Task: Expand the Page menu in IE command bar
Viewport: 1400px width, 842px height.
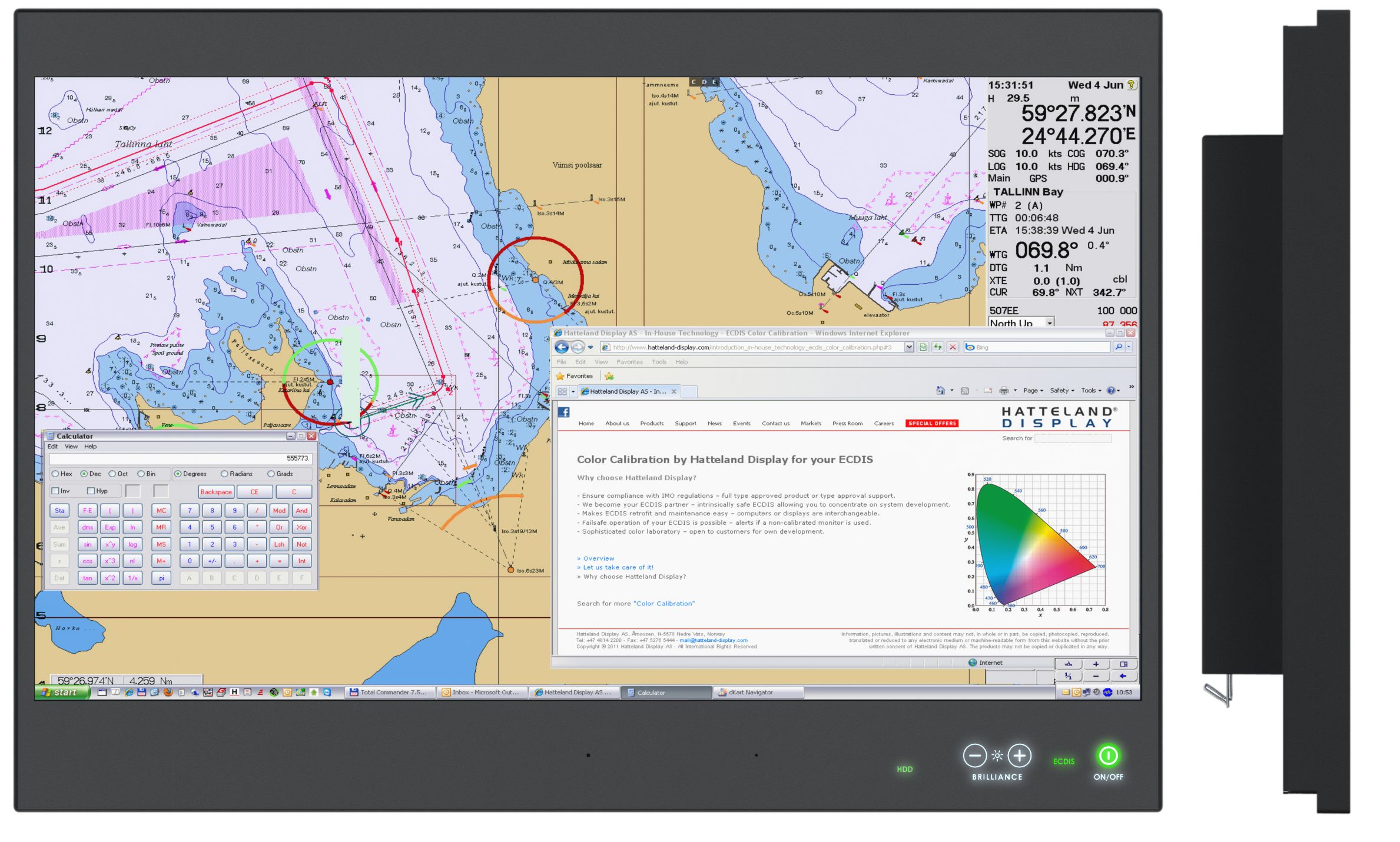Action: 1033,390
